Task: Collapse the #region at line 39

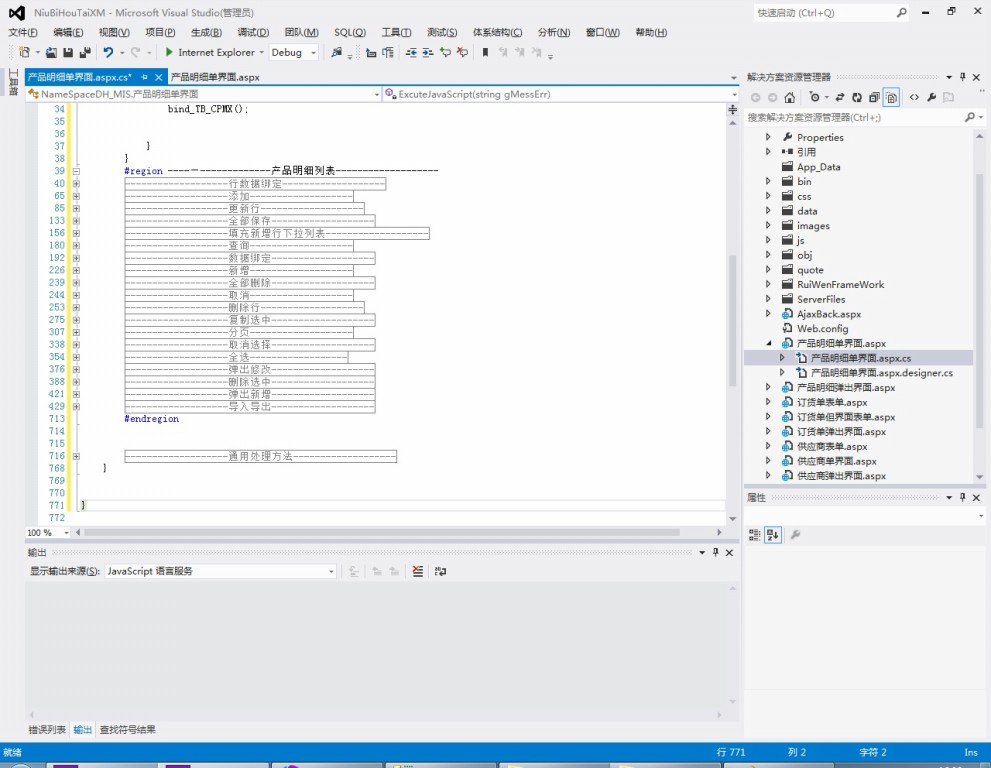Action: pyautogui.click(x=76, y=171)
